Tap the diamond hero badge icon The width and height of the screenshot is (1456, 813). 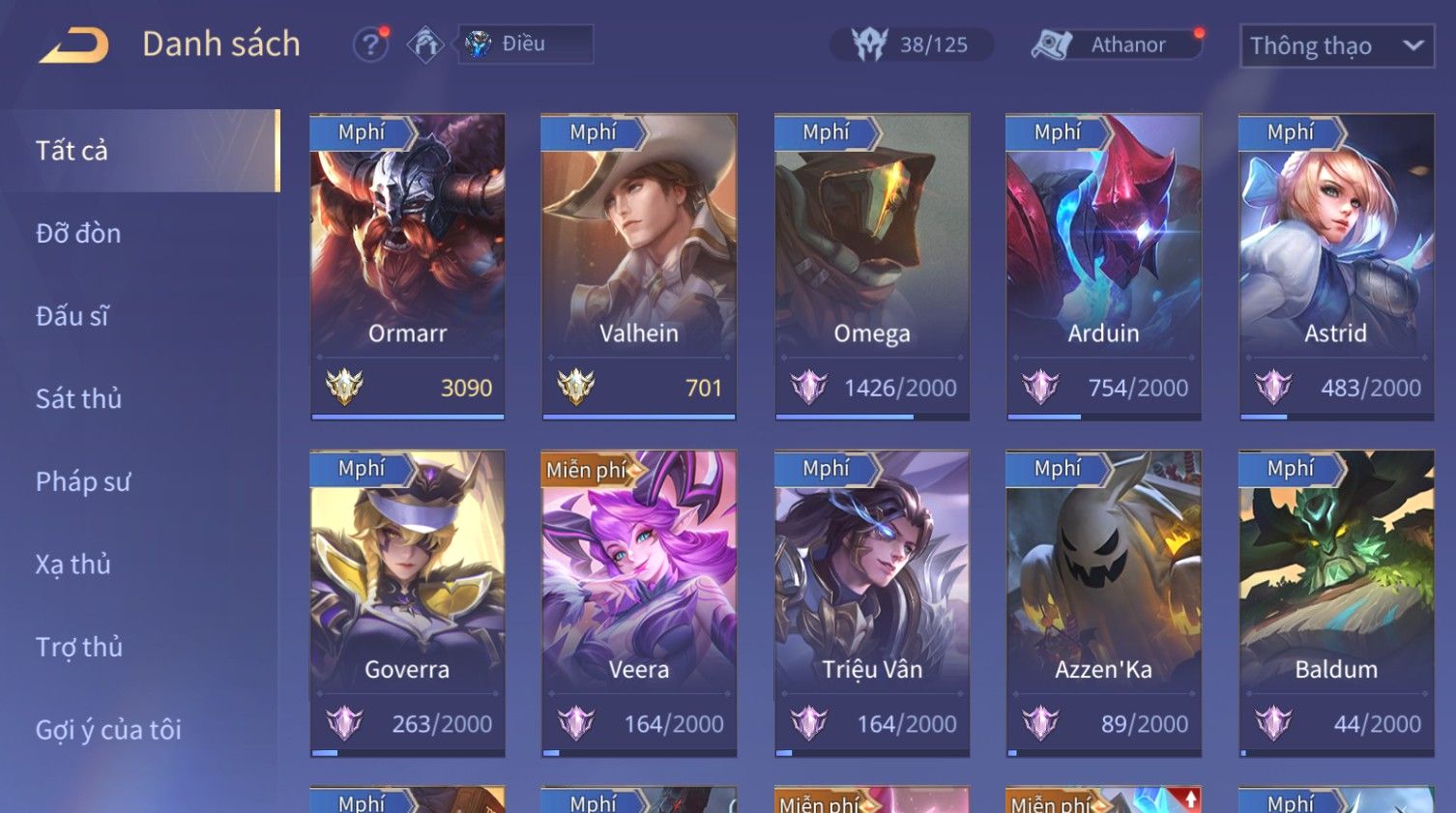click(425, 44)
